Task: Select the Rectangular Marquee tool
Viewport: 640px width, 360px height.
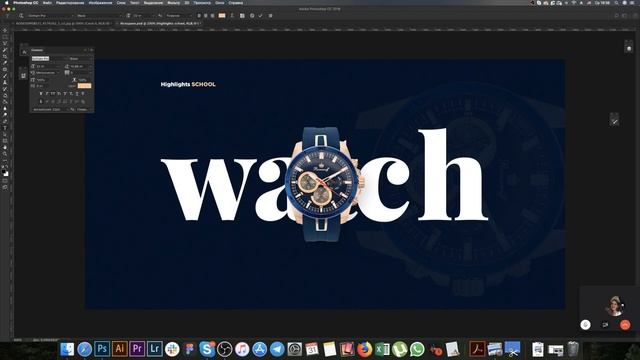Action: 5,37
